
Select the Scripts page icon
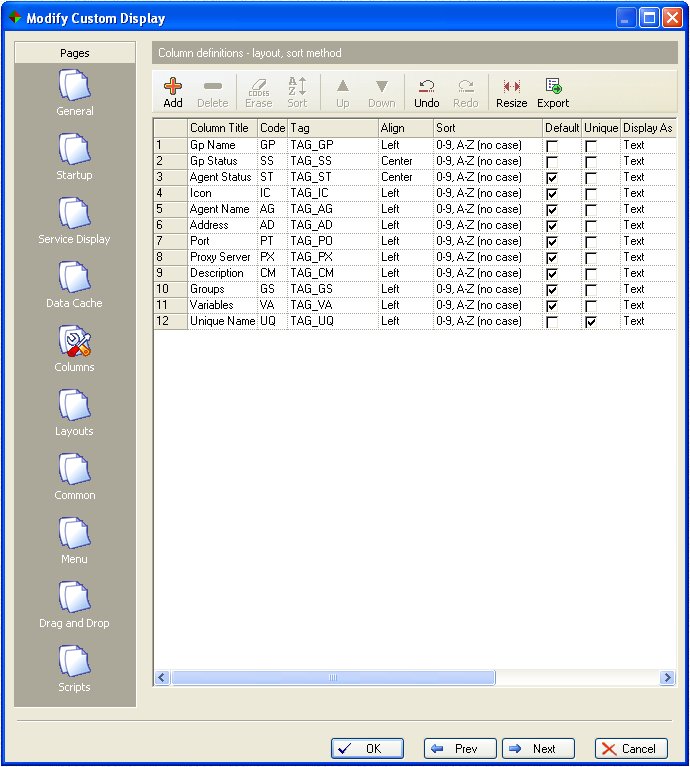point(75,662)
